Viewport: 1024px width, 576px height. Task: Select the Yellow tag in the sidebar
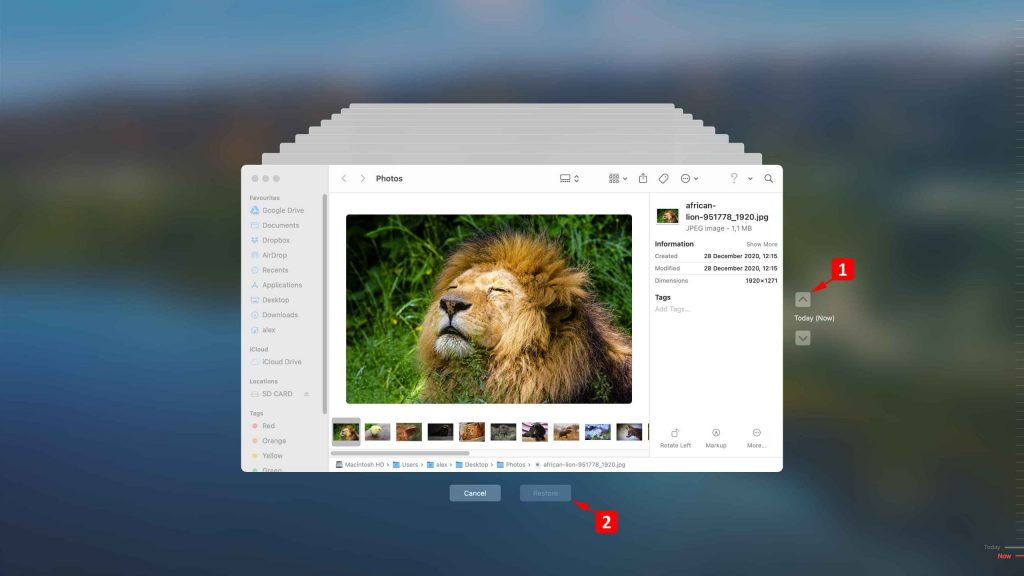click(267, 456)
